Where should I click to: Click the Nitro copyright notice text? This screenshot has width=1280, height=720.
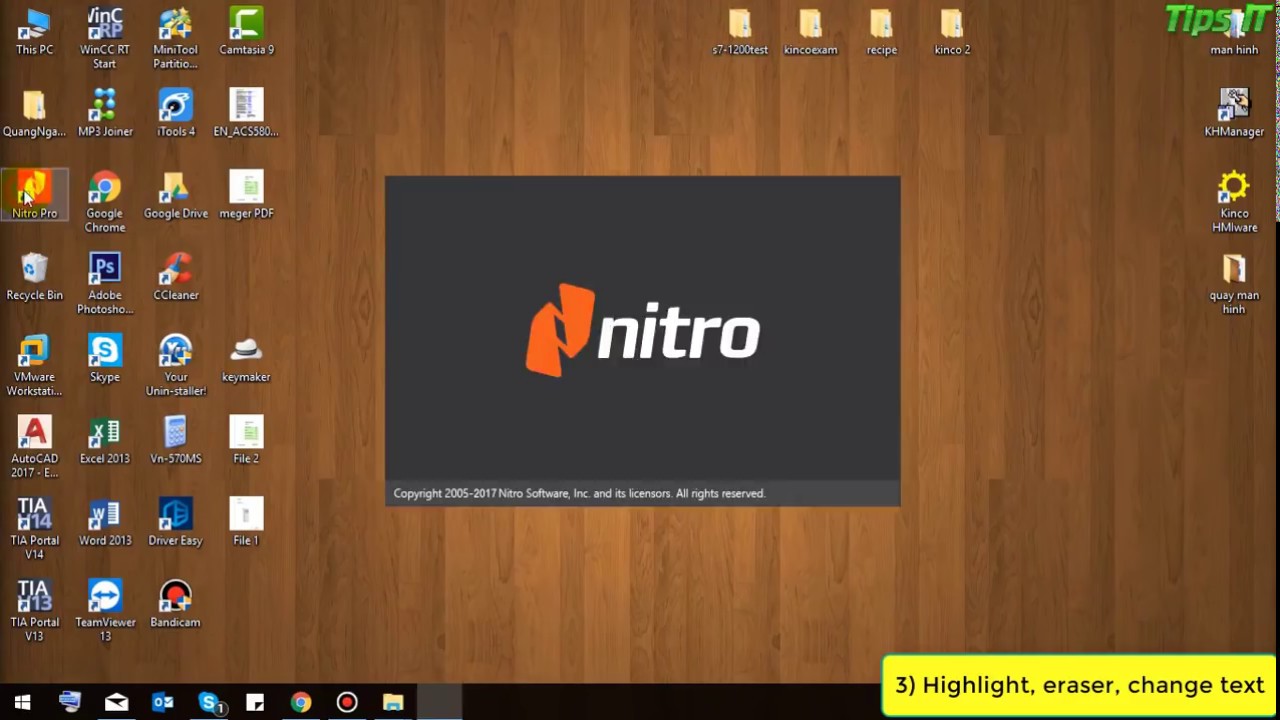coord(579,493)
